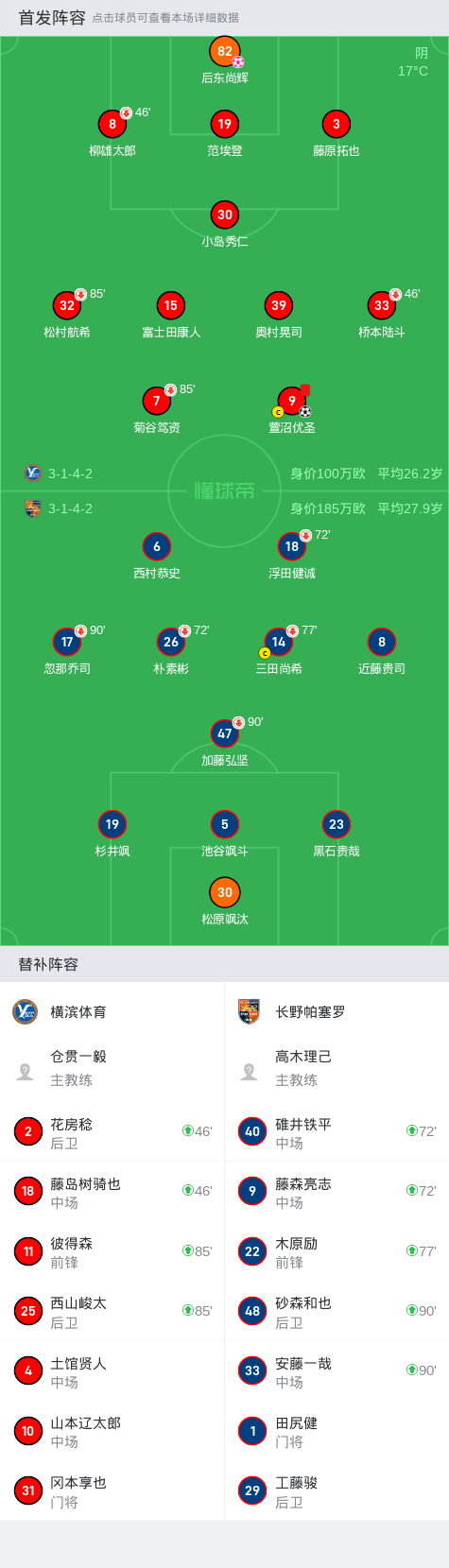This screenshot has height=1568, width=449.
Task: Select 菅沼优圣 number 9 player icon
Action: (292, 401)
